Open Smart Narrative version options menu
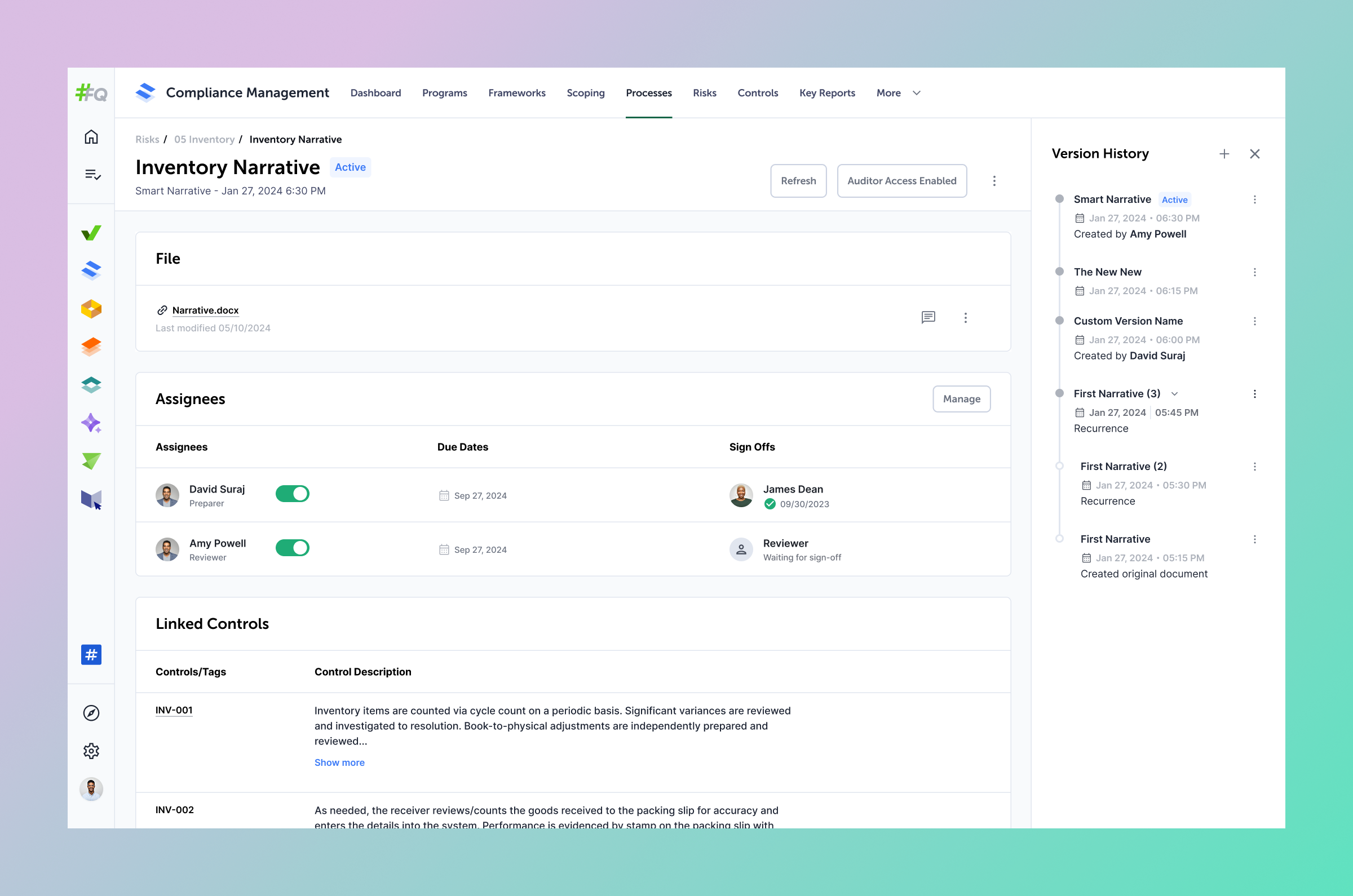Image resolution: width=1353 pixels, height=896 pixels. point(1254,199)
